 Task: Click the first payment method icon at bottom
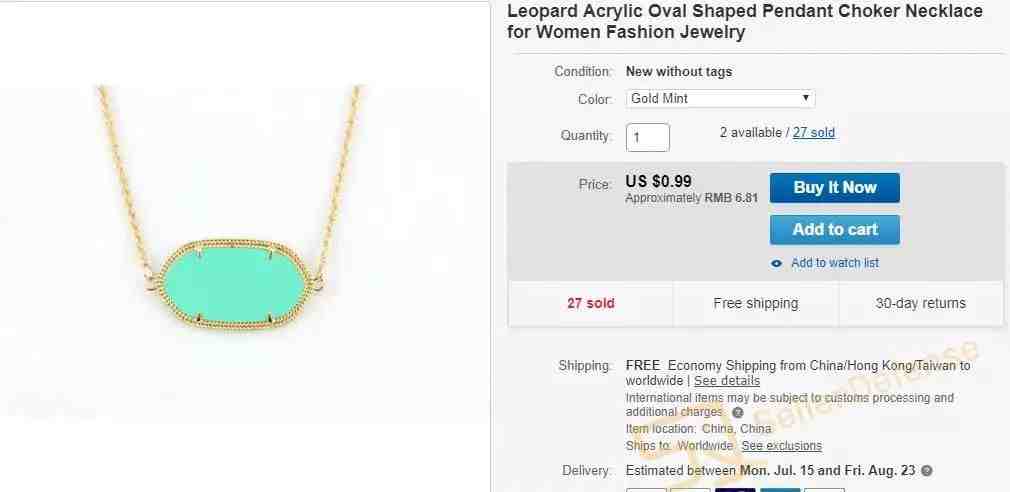646,490
